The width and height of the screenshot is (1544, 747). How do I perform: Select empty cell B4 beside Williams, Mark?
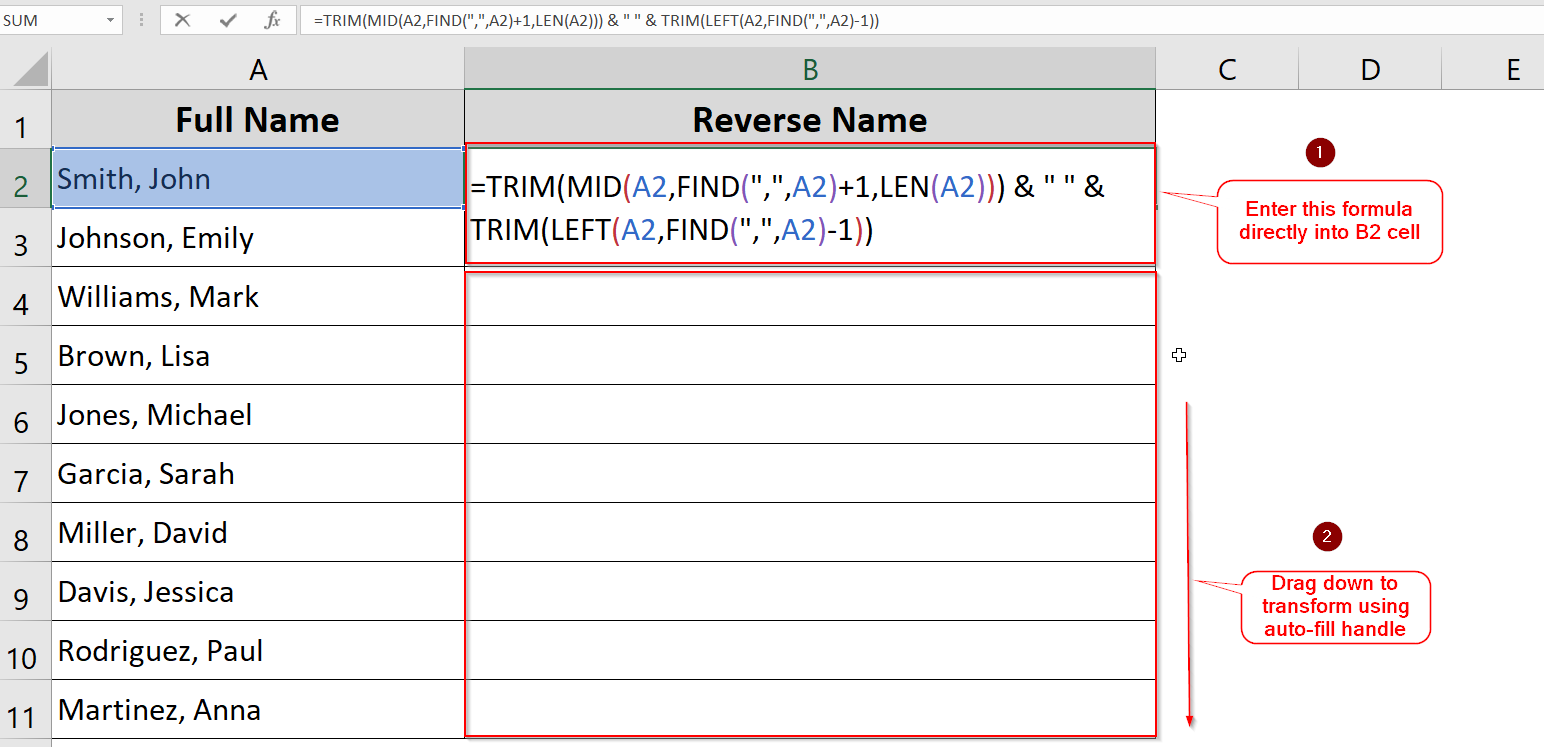coord(810,296)
